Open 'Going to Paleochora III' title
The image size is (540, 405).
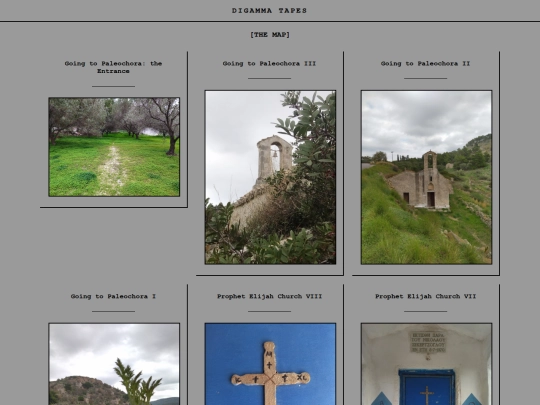[x=269, y=63]
